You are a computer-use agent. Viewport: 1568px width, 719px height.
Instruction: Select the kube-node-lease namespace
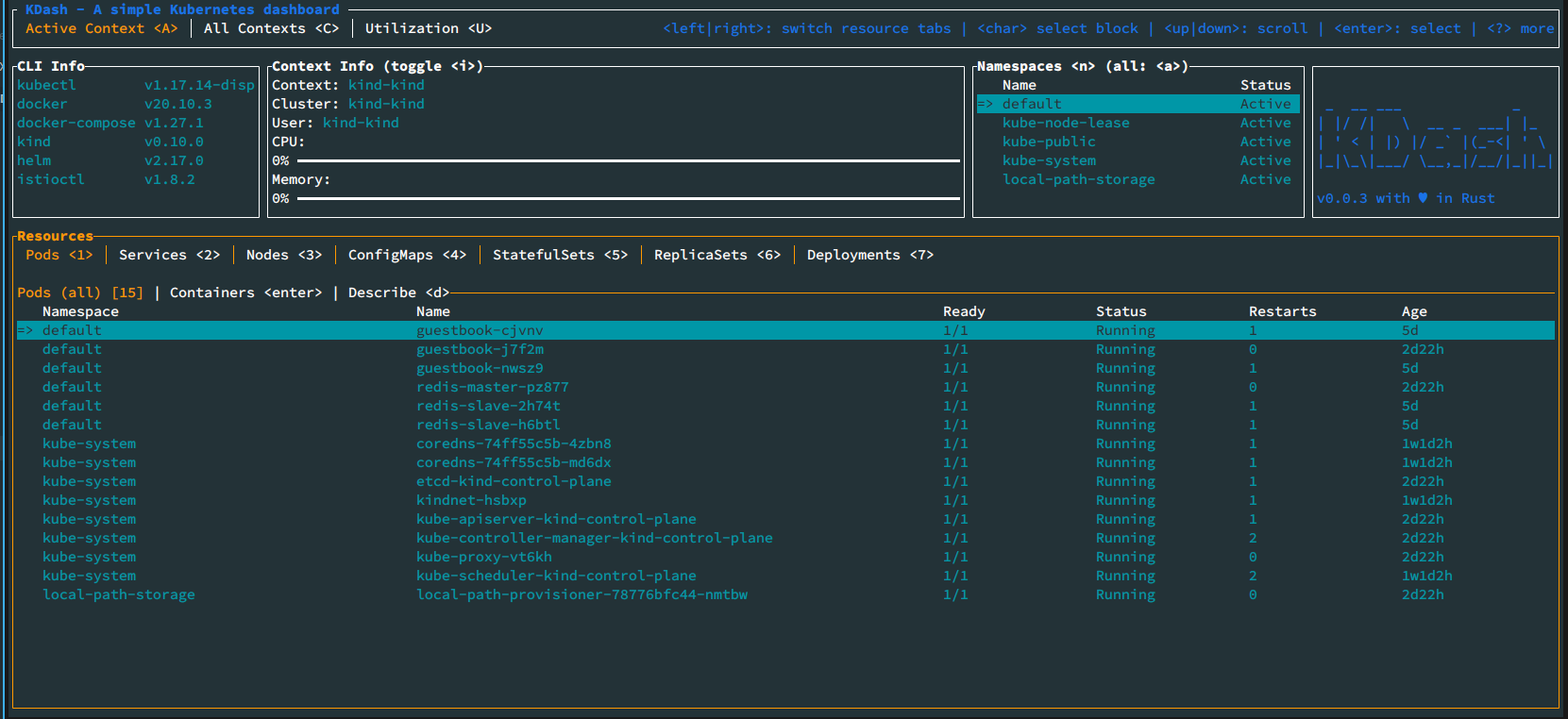(1138, 123)
